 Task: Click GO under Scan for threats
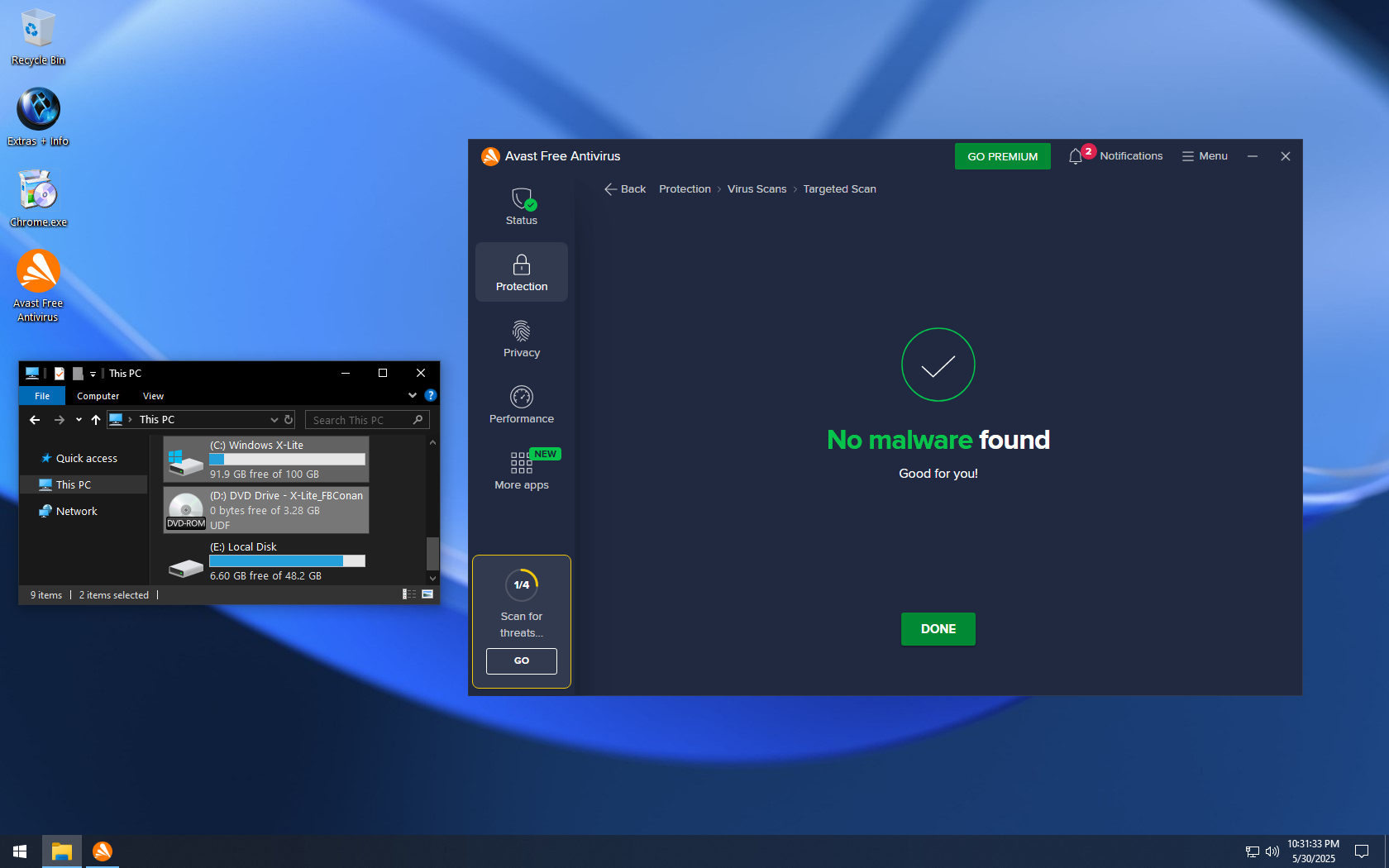pyautogui.click(x=522, y=661)
